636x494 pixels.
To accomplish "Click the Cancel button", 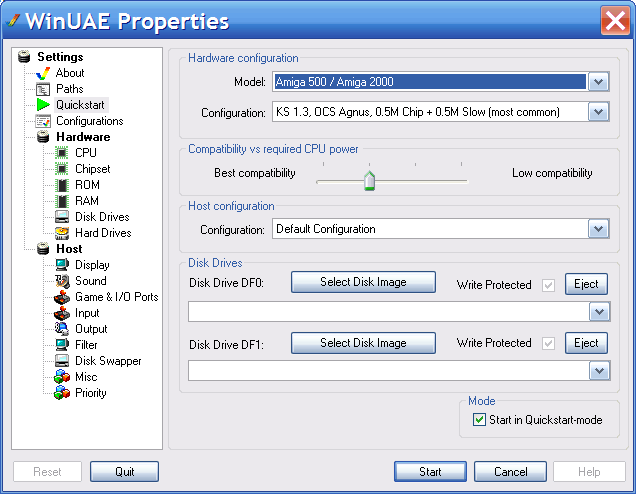I will click(x=510, y=472).
